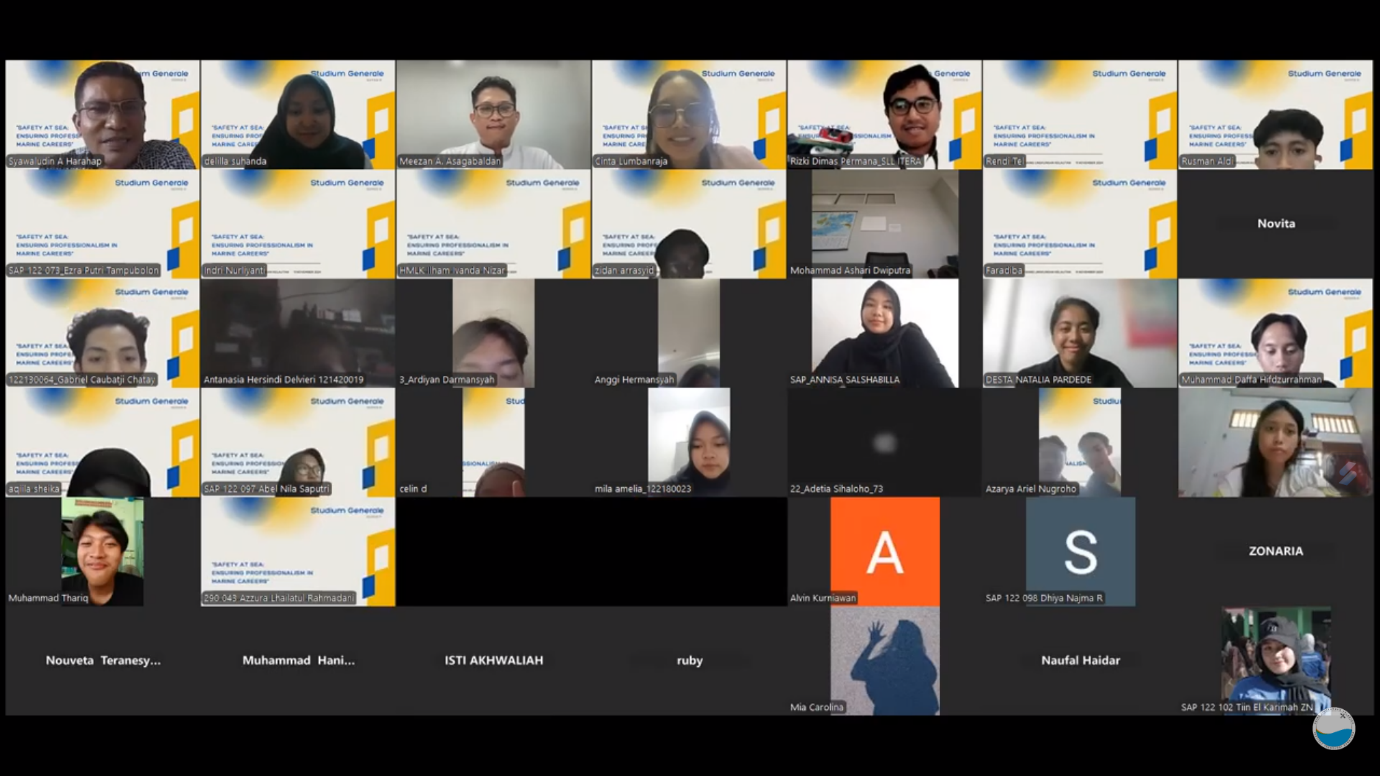Click SAP_ANNISA SALSHABILLA's video tile

tap(884, 332)
